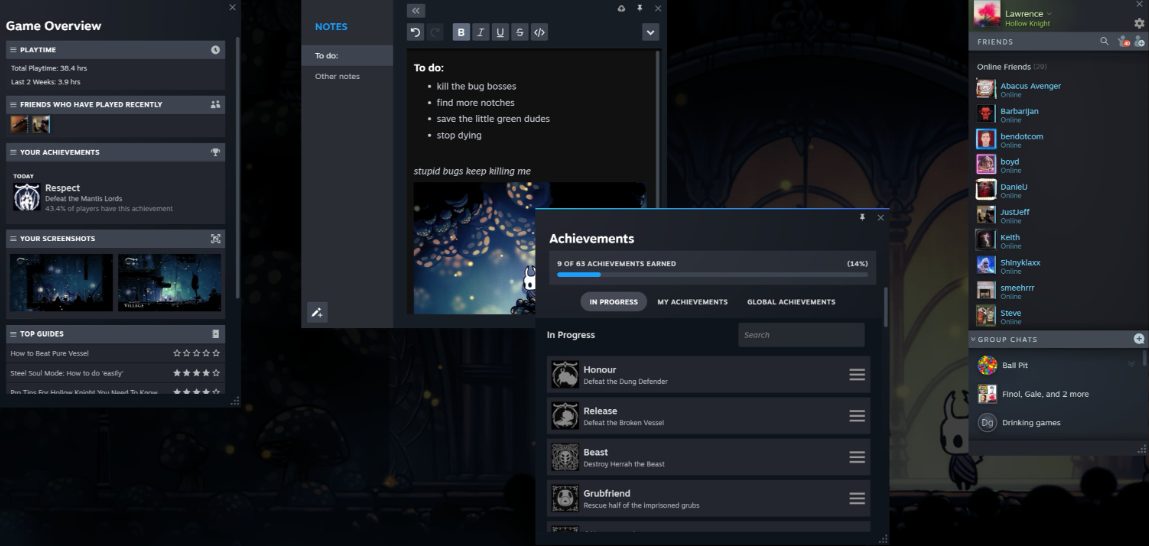
Task: Pin the Notes window
Action: coord(640,8)
